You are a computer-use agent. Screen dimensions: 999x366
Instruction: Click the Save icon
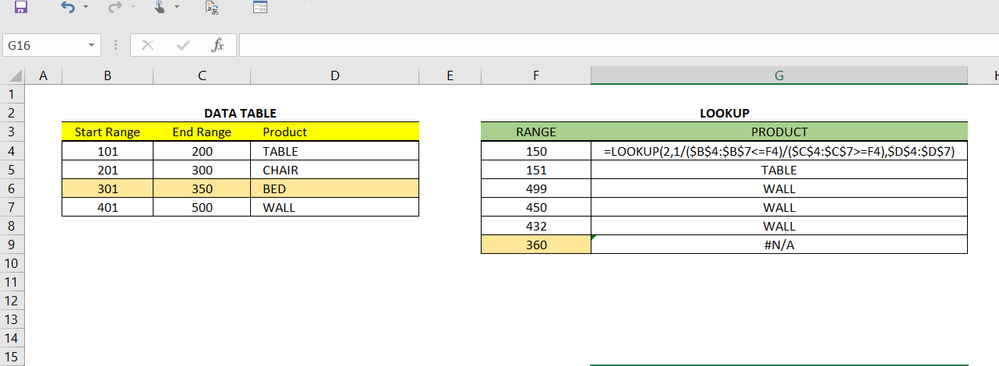coord(20,7)
